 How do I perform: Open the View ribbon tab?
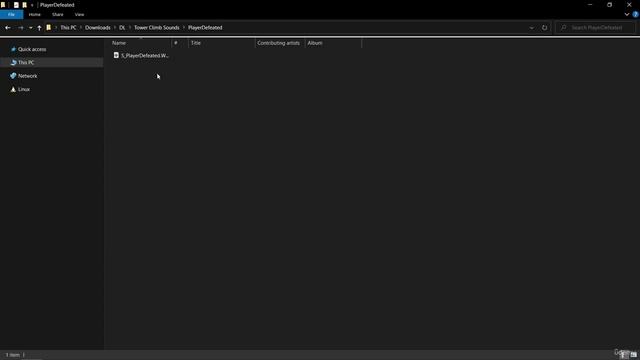click(79, 14)
